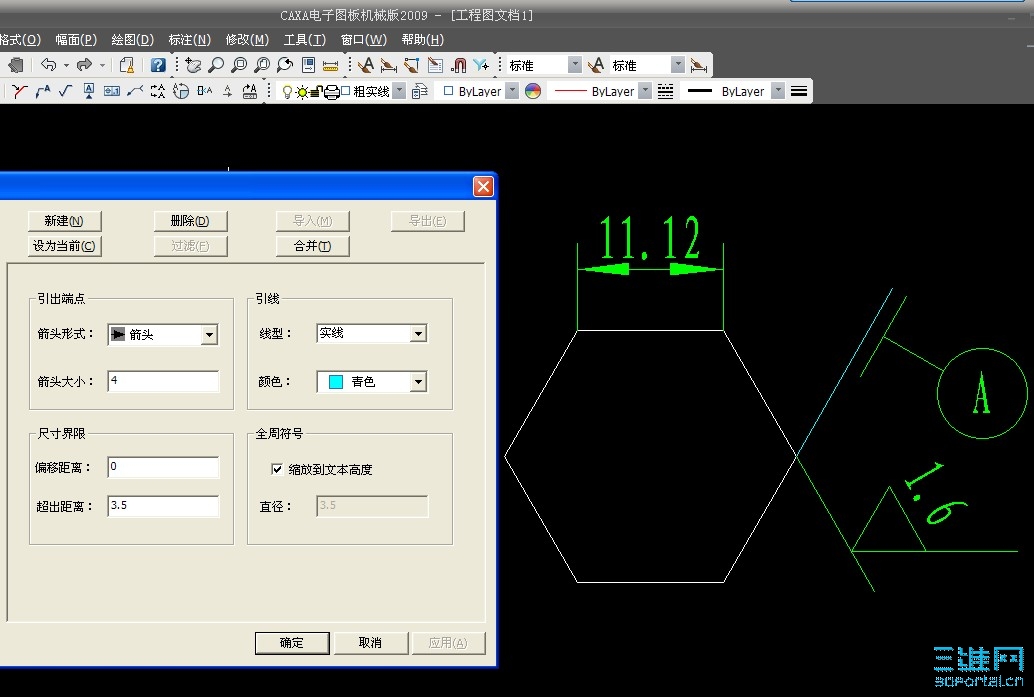
Task: Click the red magnet snap icon
Action: point(459,65)
